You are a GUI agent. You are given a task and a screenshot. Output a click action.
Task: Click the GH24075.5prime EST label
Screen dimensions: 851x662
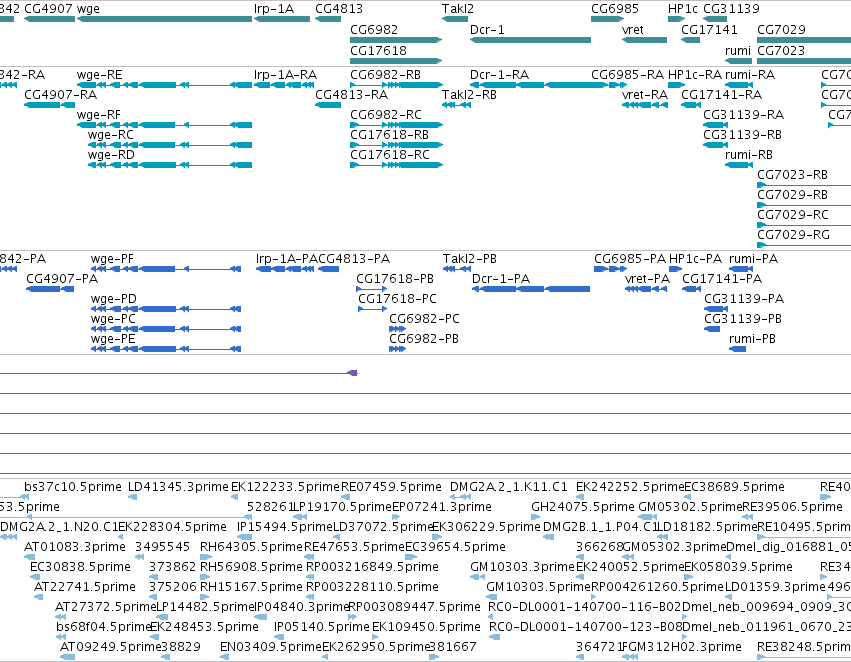point(582,506)
